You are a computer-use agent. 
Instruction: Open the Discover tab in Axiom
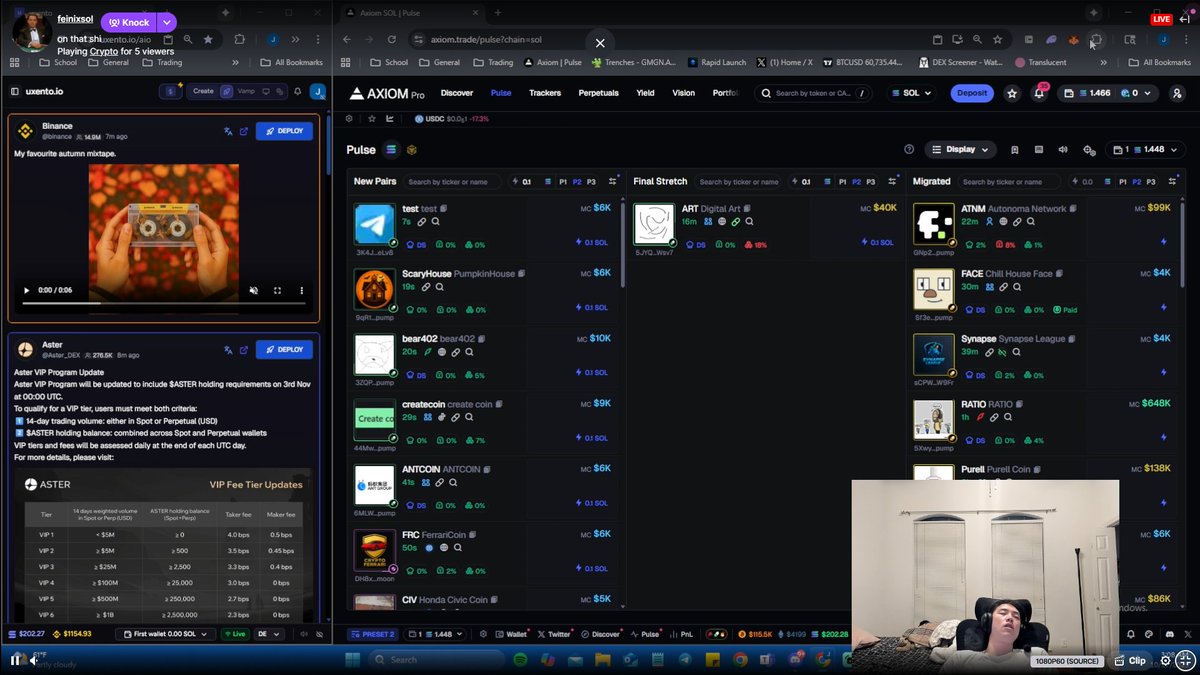(457, 93)
